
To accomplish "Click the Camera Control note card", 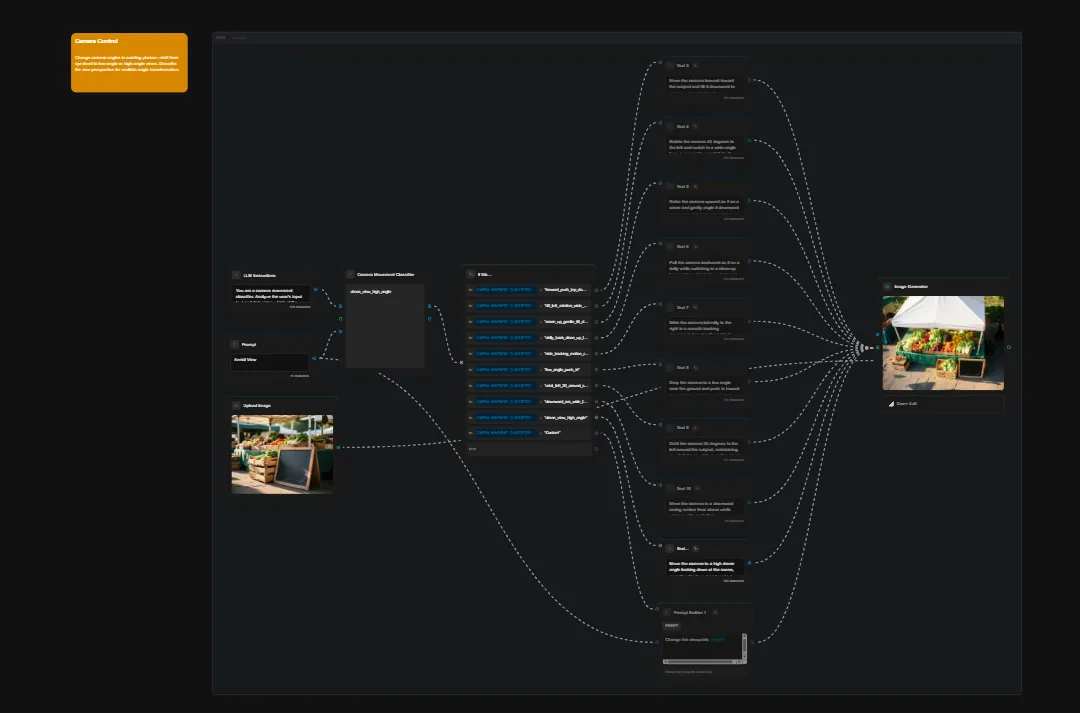I will tap(129, 62).
